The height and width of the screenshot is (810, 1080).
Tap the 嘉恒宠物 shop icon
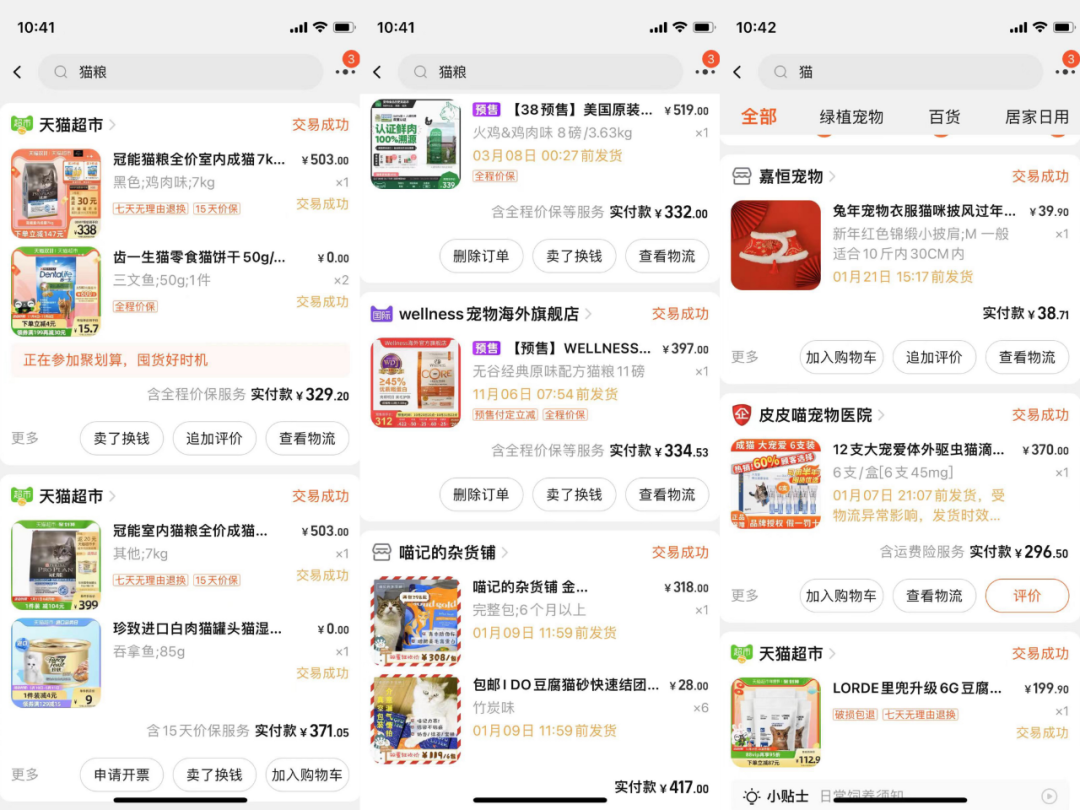click(x=740, y=176)
